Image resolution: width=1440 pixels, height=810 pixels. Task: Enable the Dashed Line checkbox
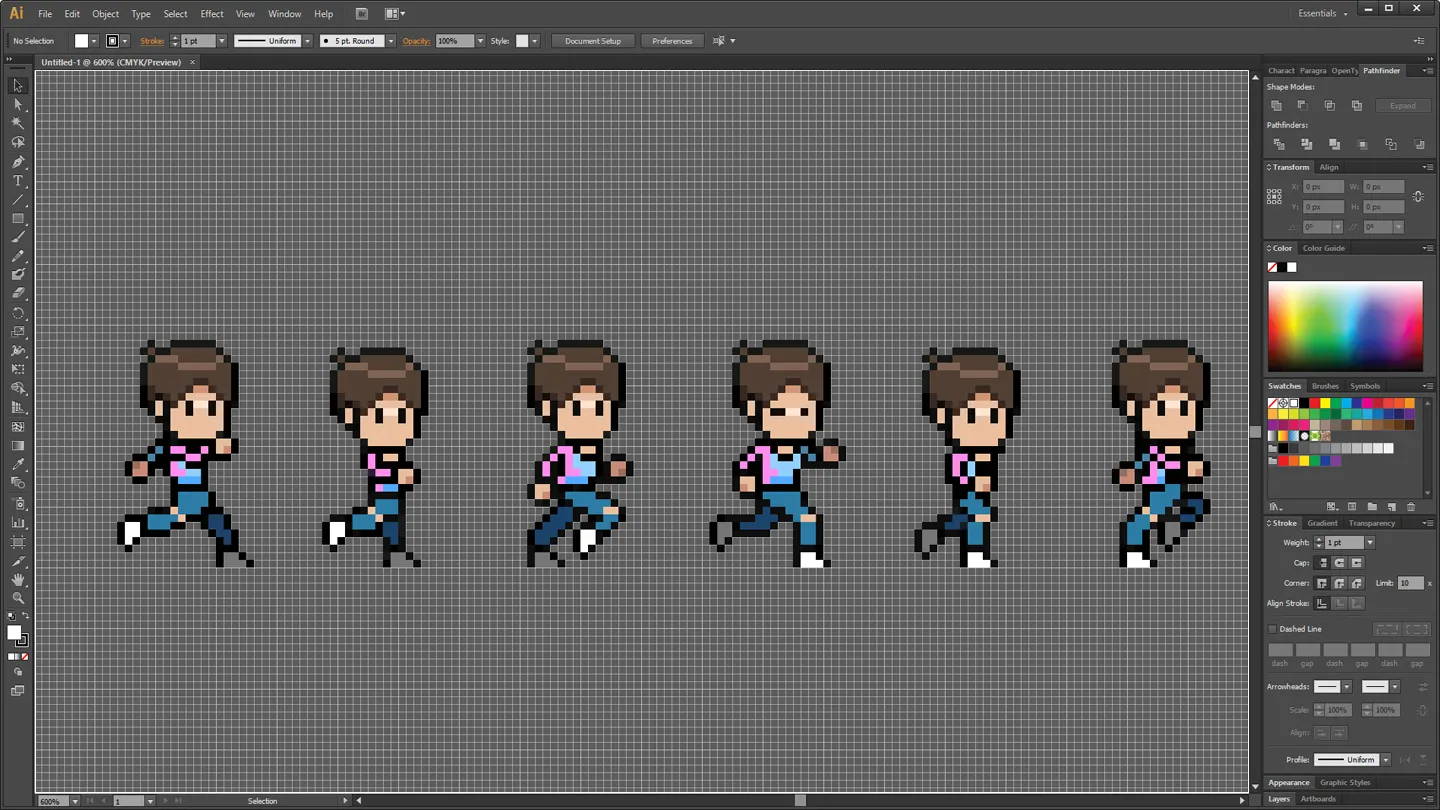coord(1273,629)
